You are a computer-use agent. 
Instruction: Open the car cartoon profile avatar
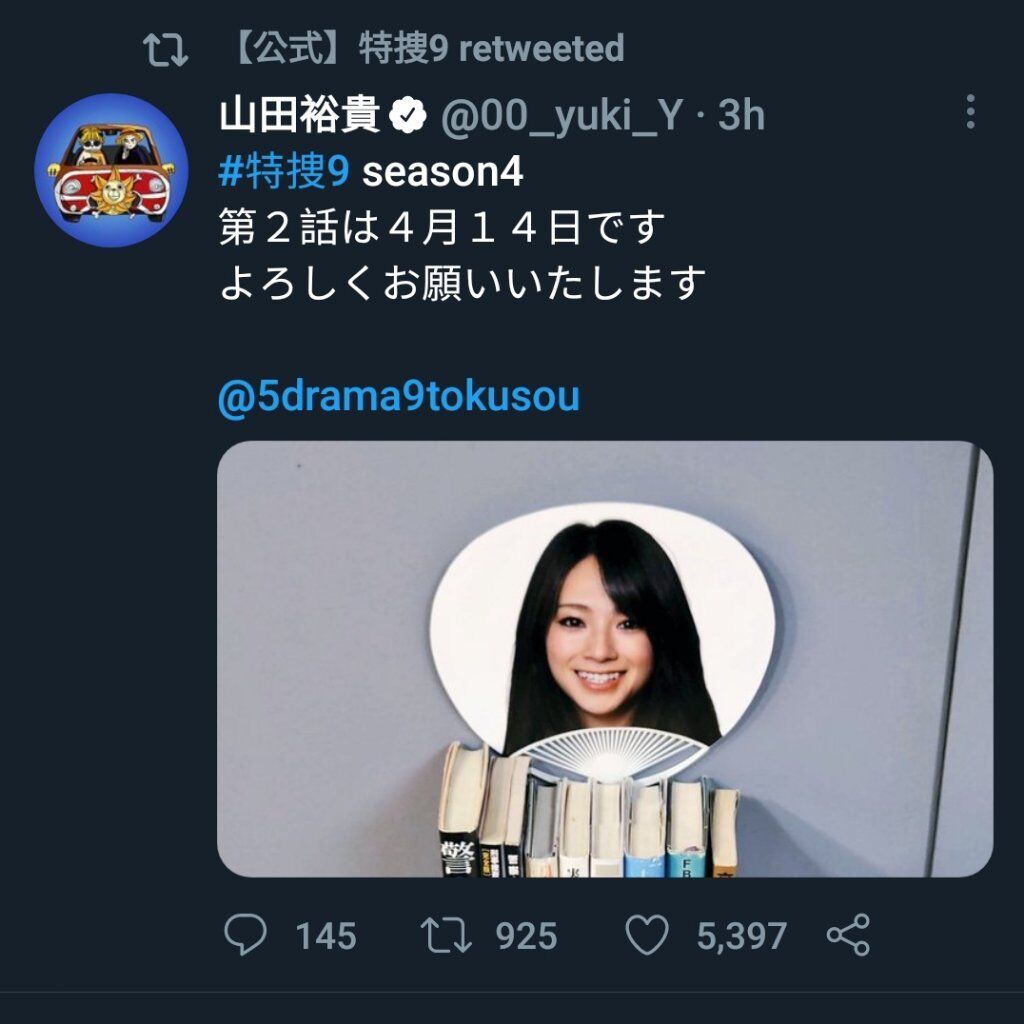(x=111, y=170)
